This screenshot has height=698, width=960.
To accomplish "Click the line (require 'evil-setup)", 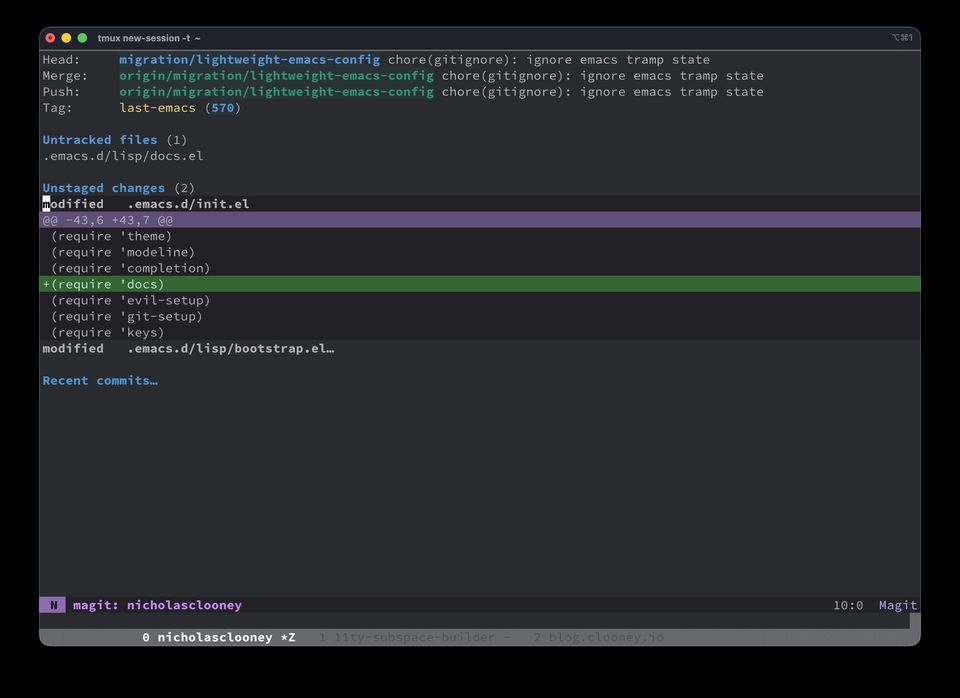I will click(130, 300).
